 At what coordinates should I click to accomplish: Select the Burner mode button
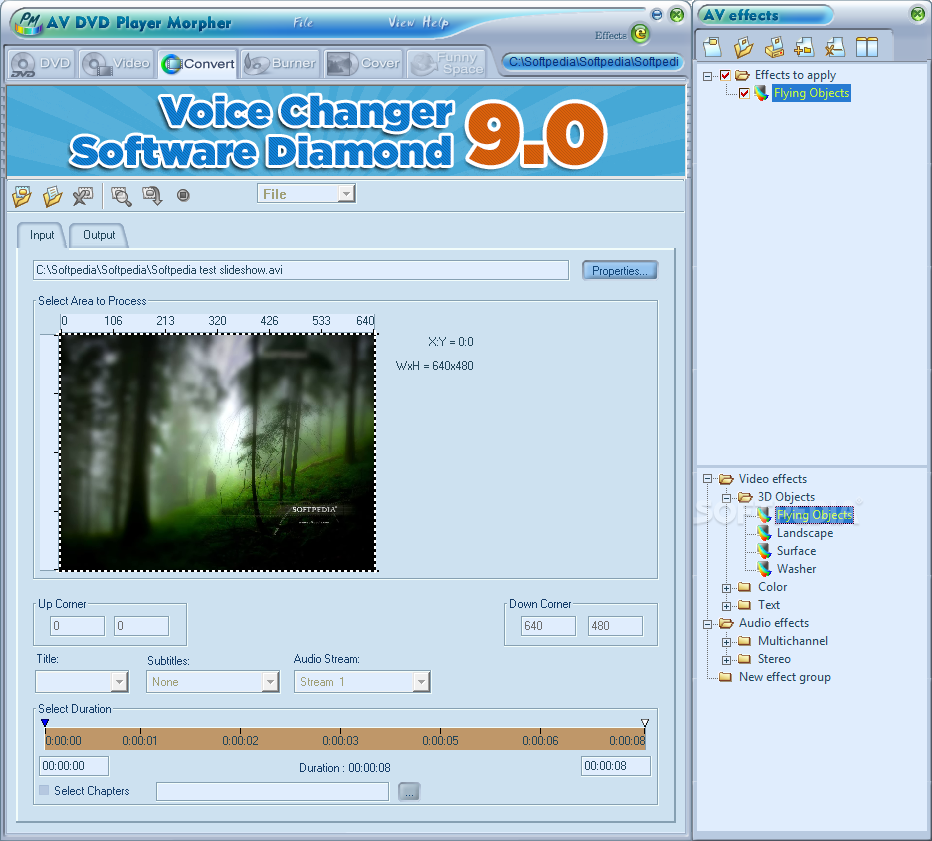pos(280,64)
